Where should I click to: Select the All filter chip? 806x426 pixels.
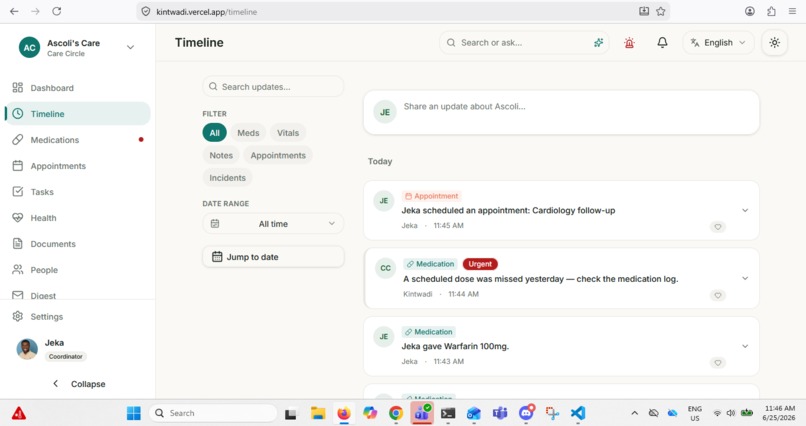pyautogui.click(x=214, y=133)
